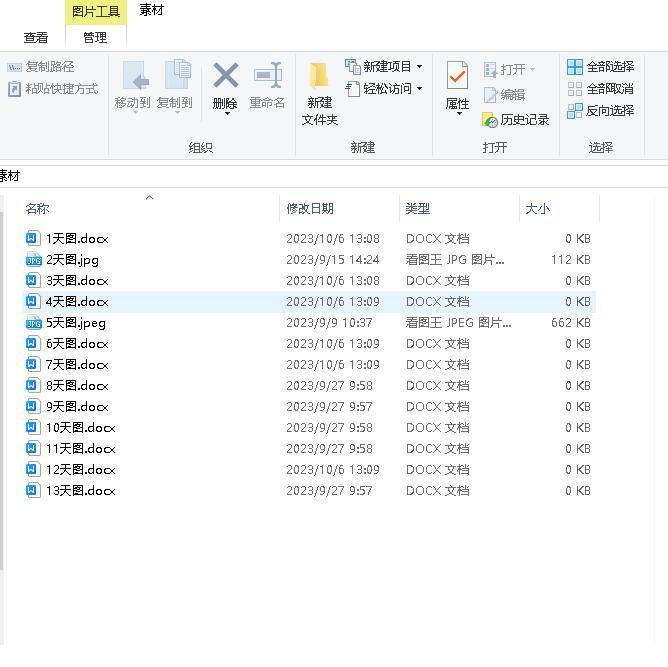Image resolution: width=668 pixels, height=667 pixels.
Task: Click date 2023/9/9 10:37
Action: pyautogui.click(x=329, y=323)
